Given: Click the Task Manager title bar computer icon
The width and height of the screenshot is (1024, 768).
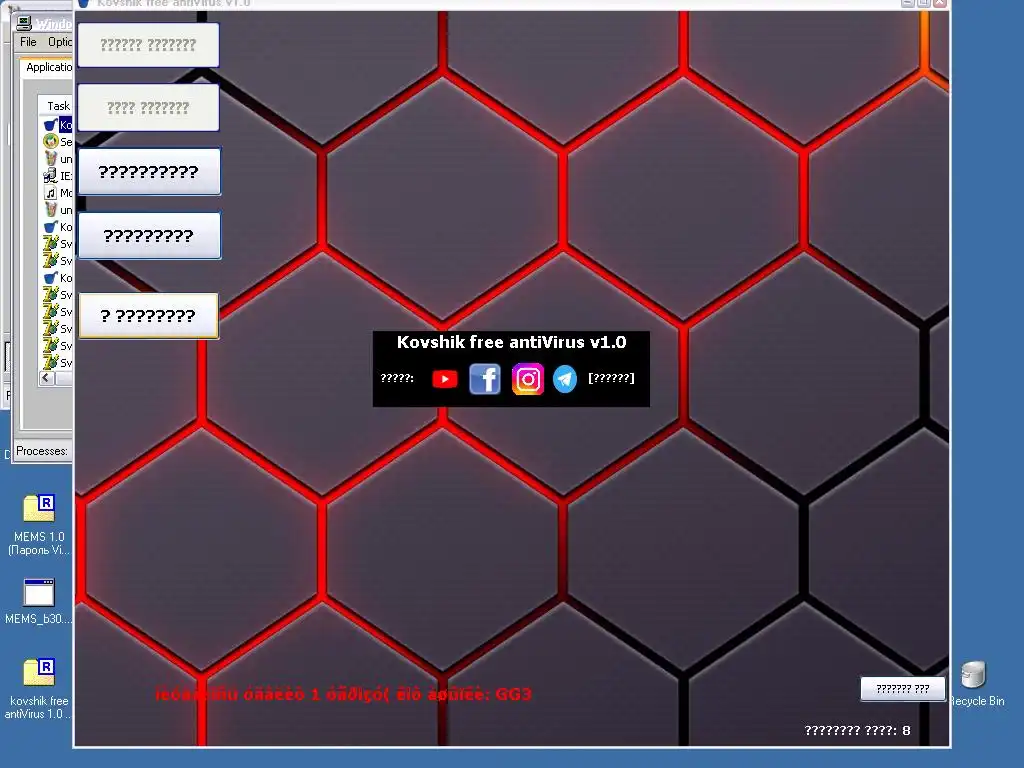Looking at the screenshot, I should click(x=25, y=24).
